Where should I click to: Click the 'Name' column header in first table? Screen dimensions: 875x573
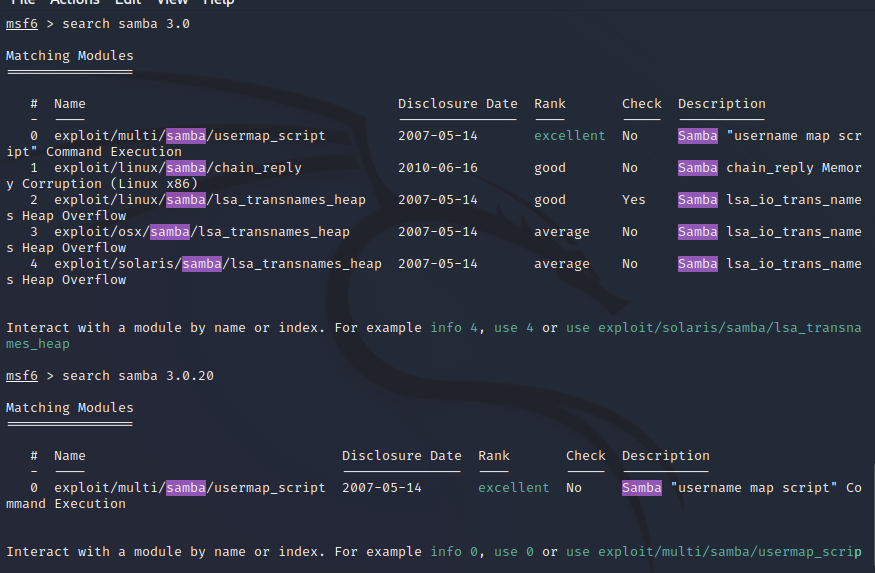pos(70,104)
